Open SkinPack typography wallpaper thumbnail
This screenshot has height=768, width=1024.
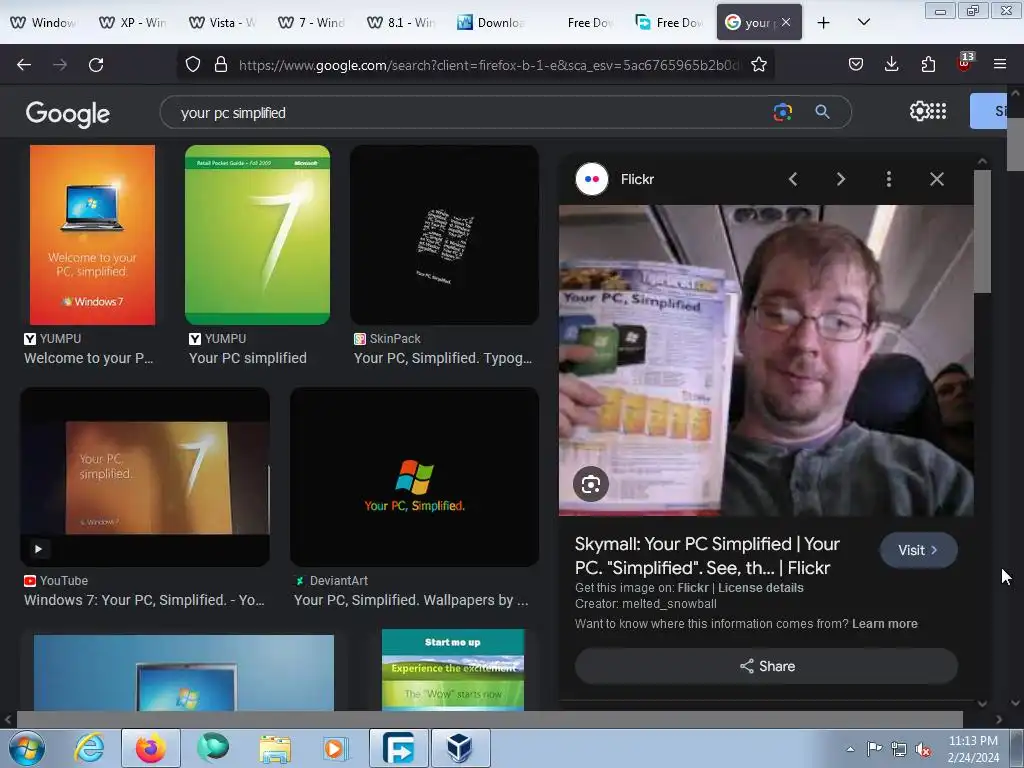[x=444, y=235]
